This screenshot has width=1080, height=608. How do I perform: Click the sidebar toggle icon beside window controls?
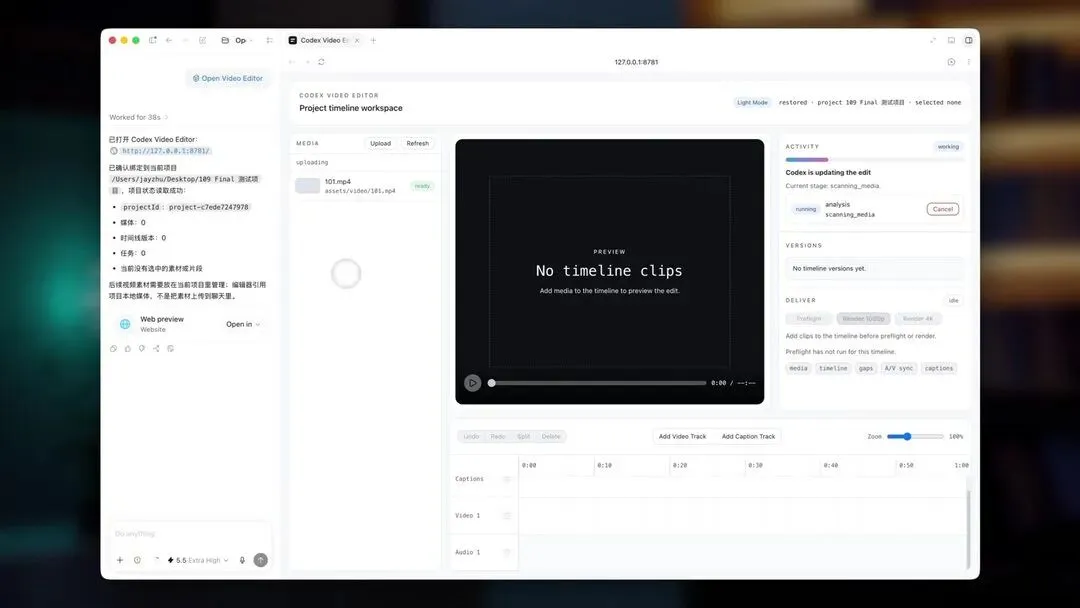pyautogui.click(x=153, y=40)
